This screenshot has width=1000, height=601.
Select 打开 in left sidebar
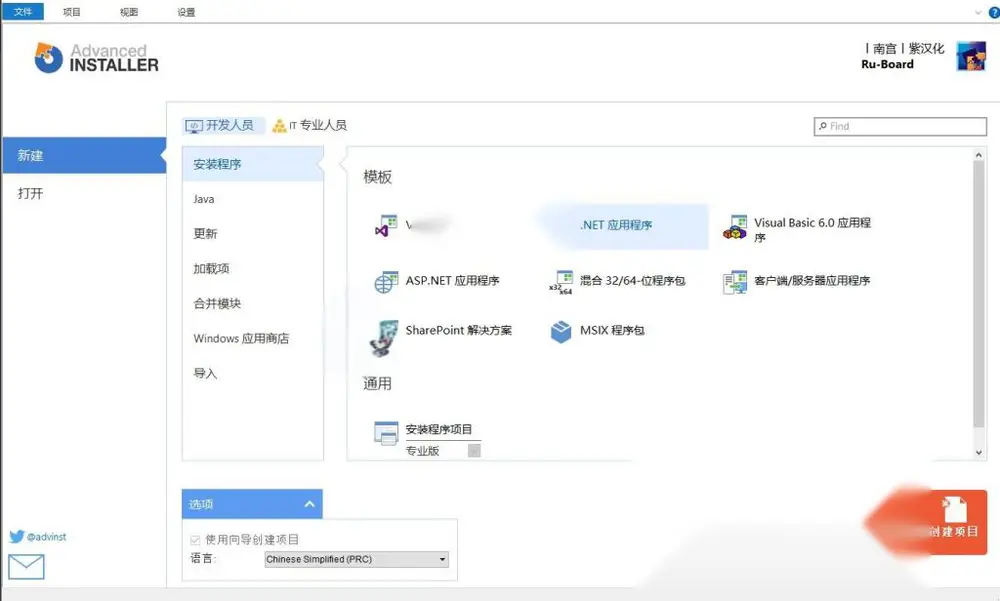pyautogui.click(x=84, y=193)
